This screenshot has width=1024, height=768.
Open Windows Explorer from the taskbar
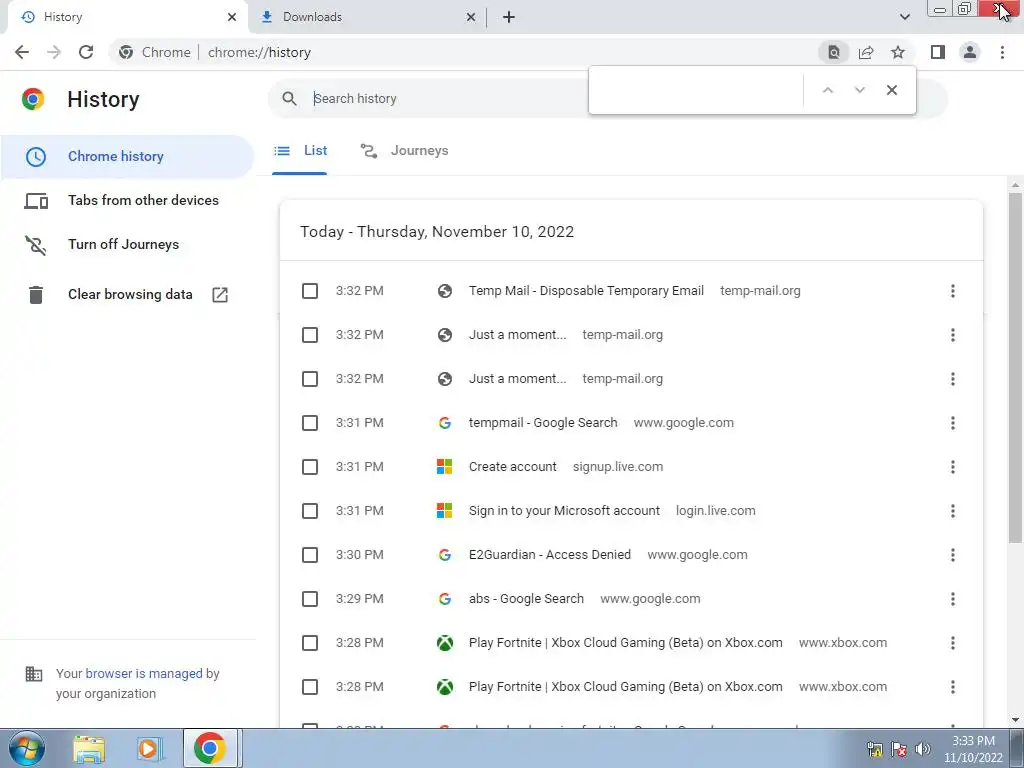[89, 748]
